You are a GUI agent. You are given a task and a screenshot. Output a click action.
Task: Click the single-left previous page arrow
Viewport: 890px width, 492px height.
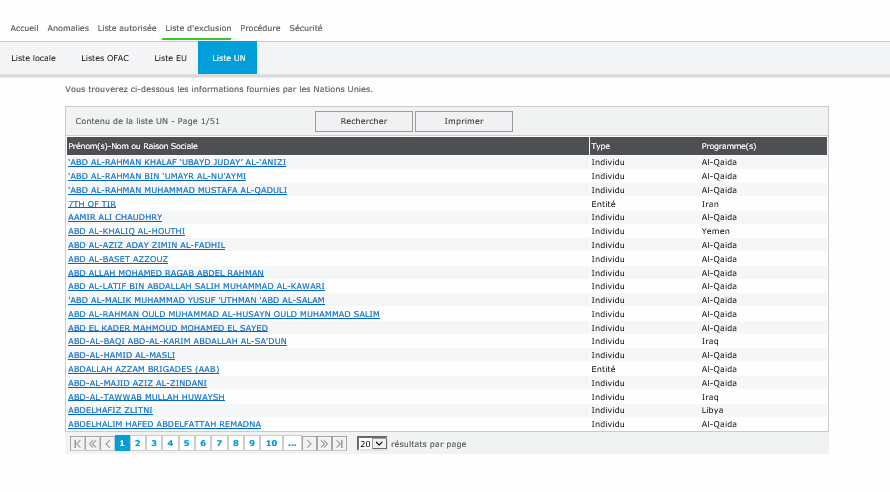(x=107, y=443)
